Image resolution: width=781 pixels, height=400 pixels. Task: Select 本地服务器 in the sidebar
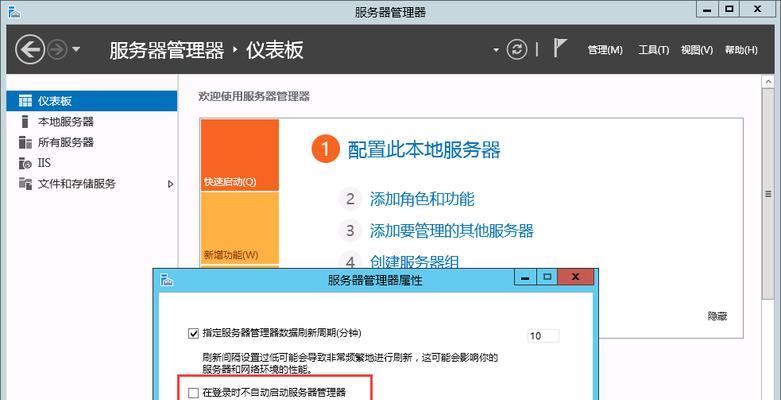point(92,122)
